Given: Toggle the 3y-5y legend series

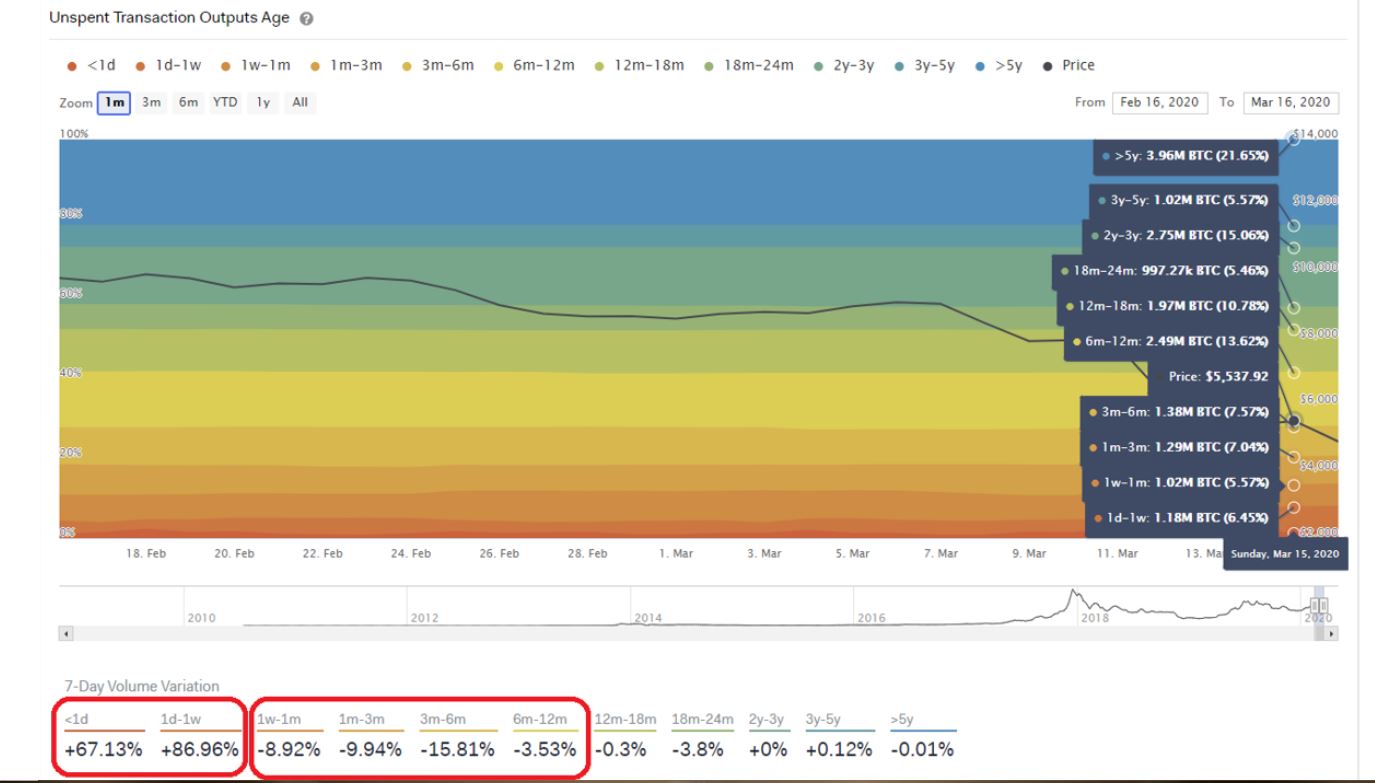Looking at the screenshot, I should coord(924,65).
